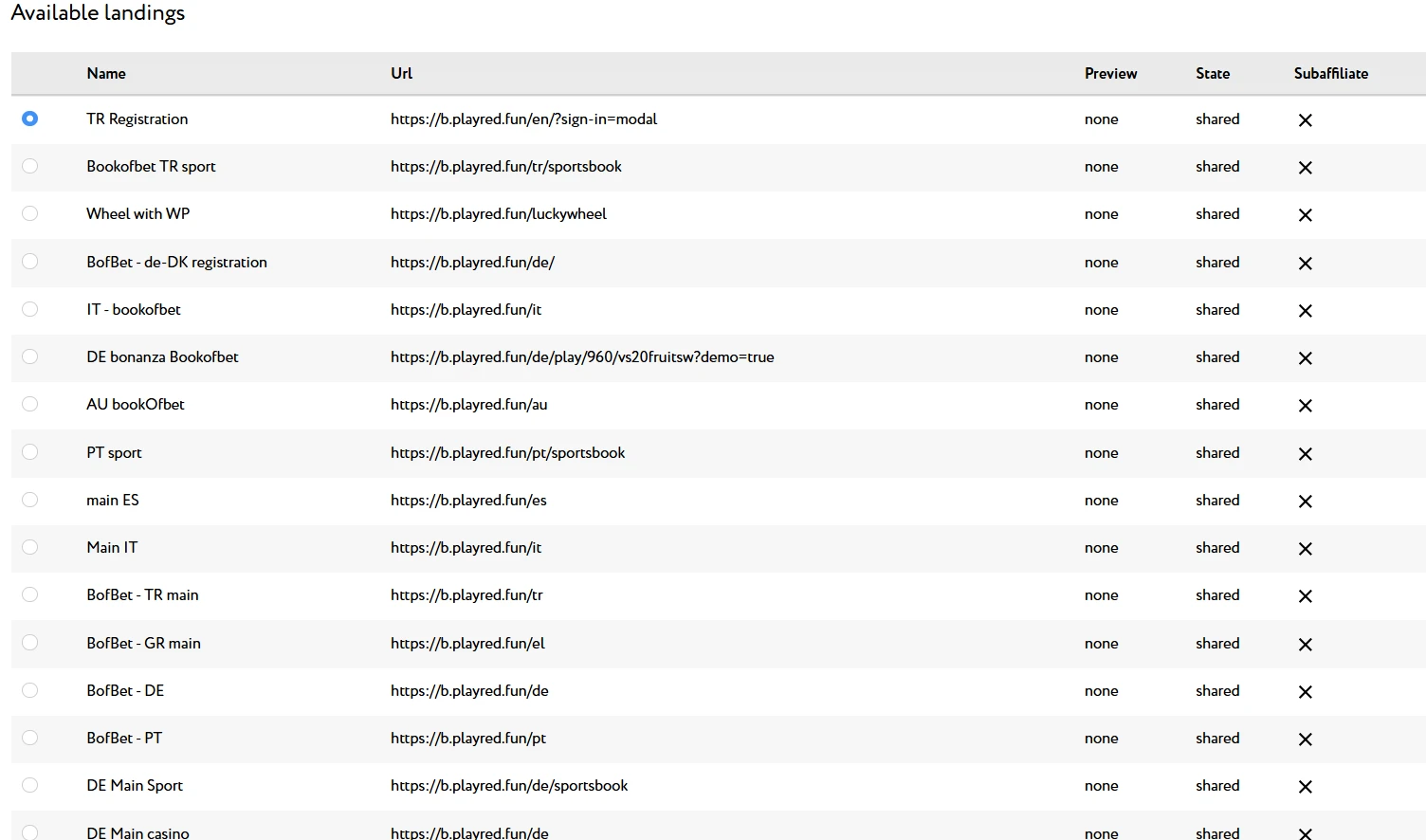Image resolution: width=1426 pixels, height=840 pixels.
Task: Click subaffiliate X icon for Wheel with WP
Action: coord(1306,215)
